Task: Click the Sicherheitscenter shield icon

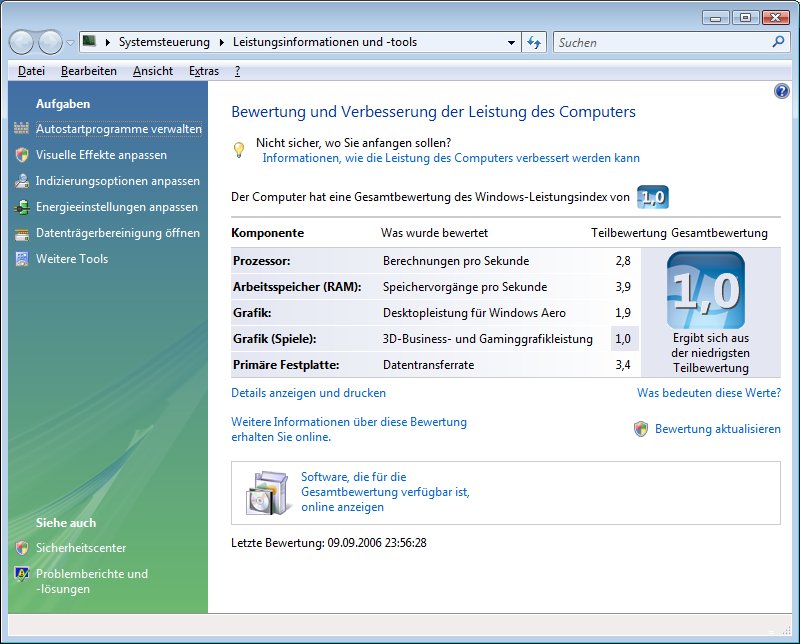Action: click(22, 548)
